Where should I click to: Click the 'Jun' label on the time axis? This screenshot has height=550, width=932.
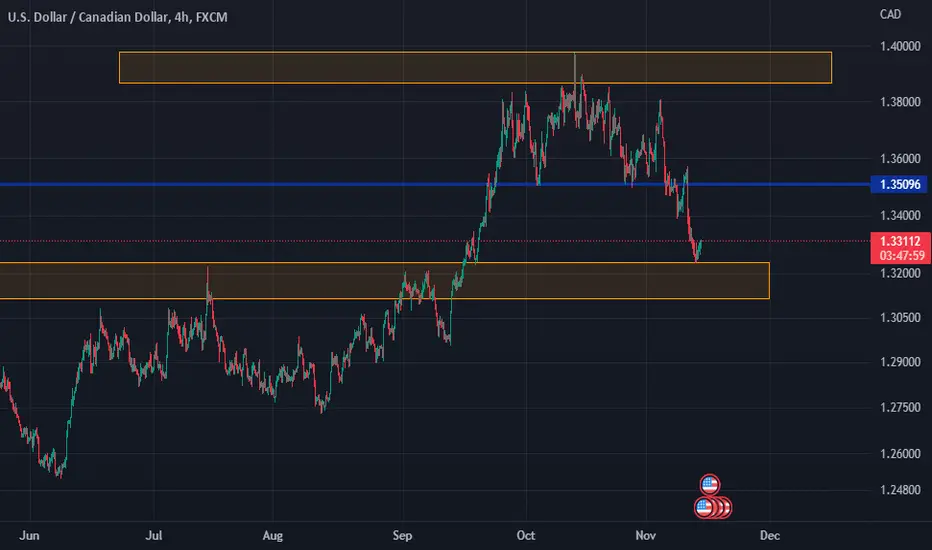29,536
